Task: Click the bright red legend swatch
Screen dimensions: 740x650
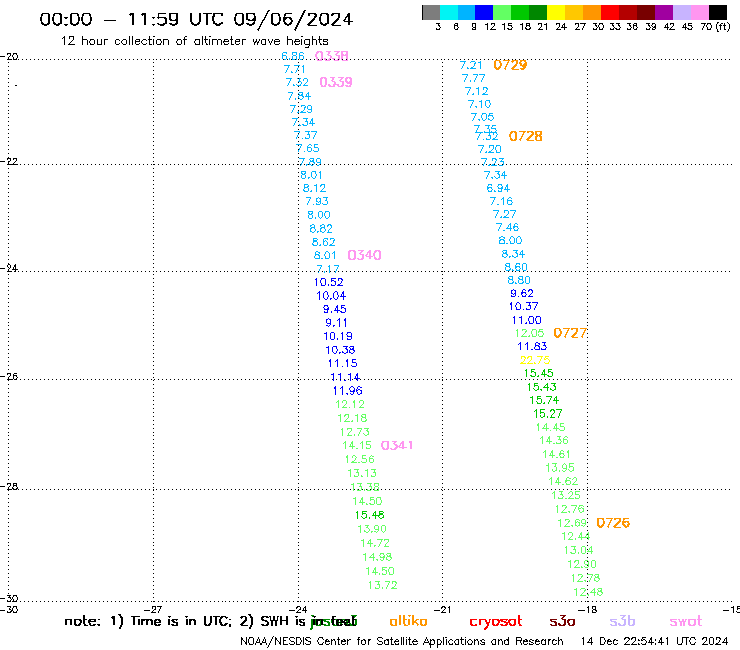Action: (x=610, y=12)
